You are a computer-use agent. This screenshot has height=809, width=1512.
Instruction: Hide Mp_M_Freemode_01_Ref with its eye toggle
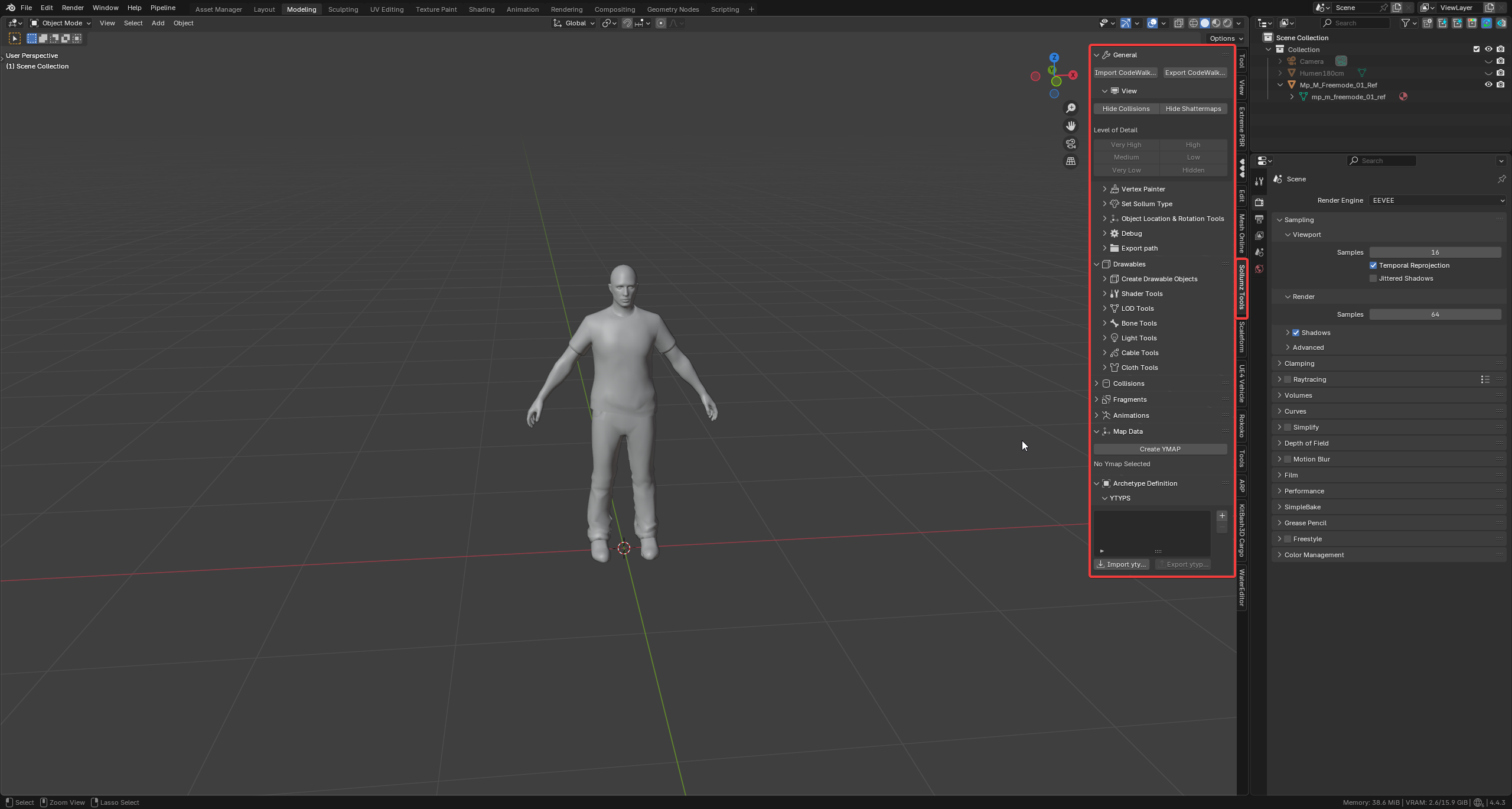click(x=1488, y=85)
